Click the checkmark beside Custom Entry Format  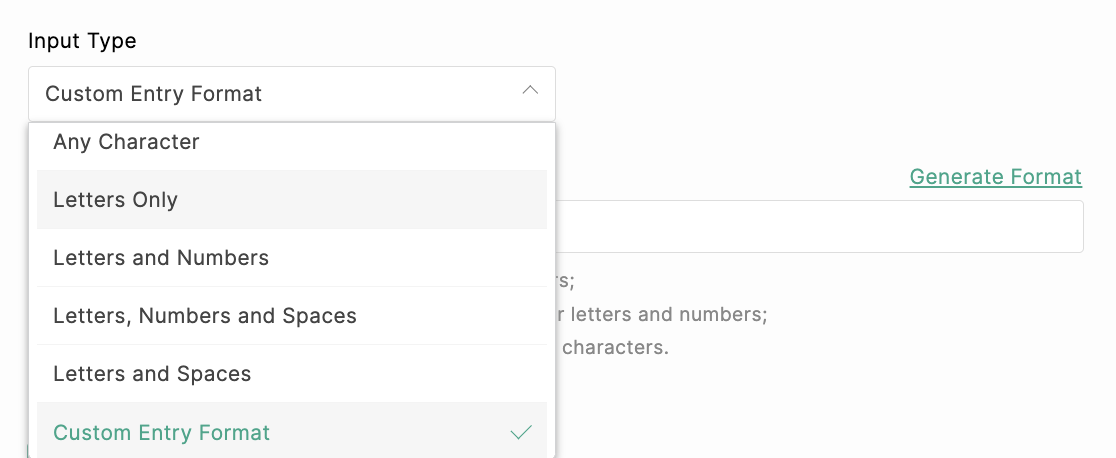point(520,433)
